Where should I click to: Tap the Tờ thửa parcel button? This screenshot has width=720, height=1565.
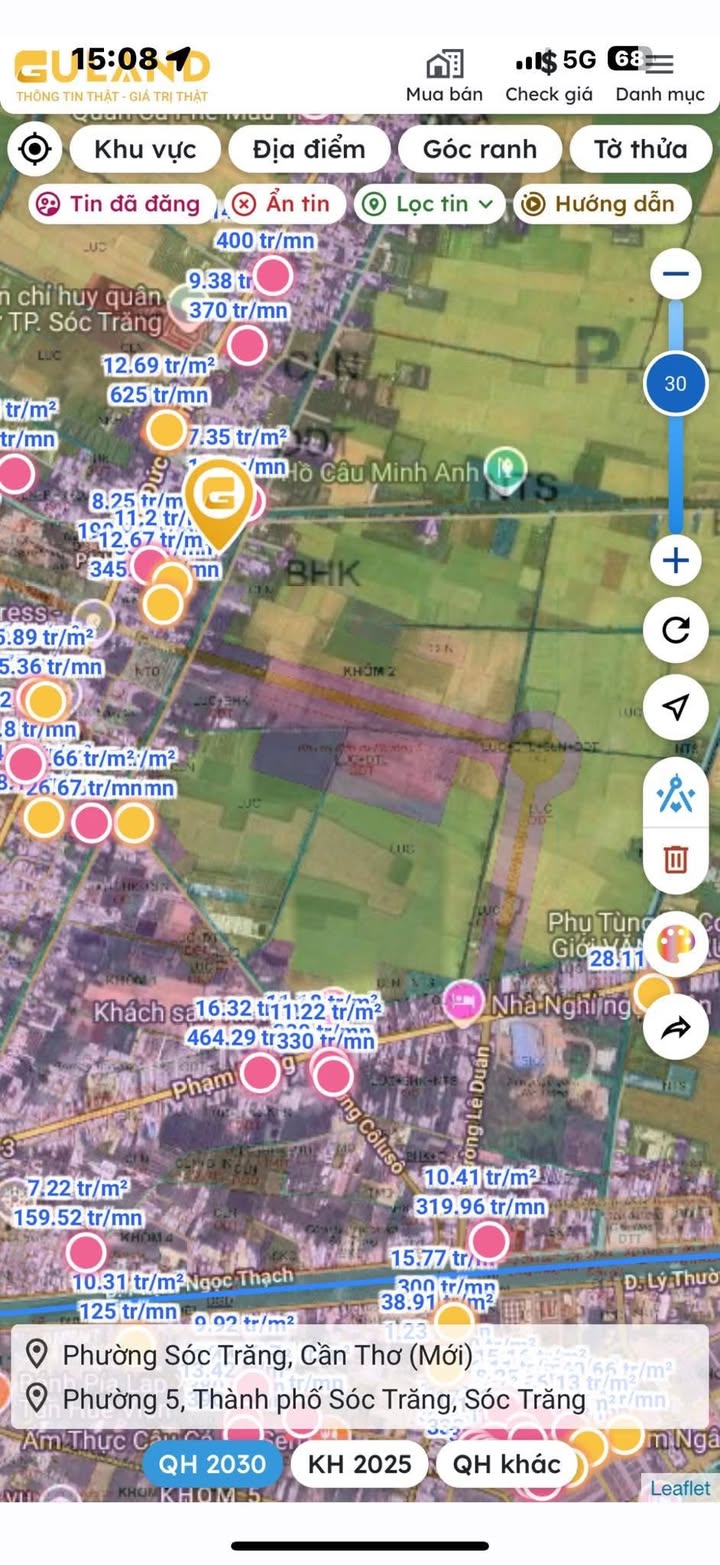point(641,150)
